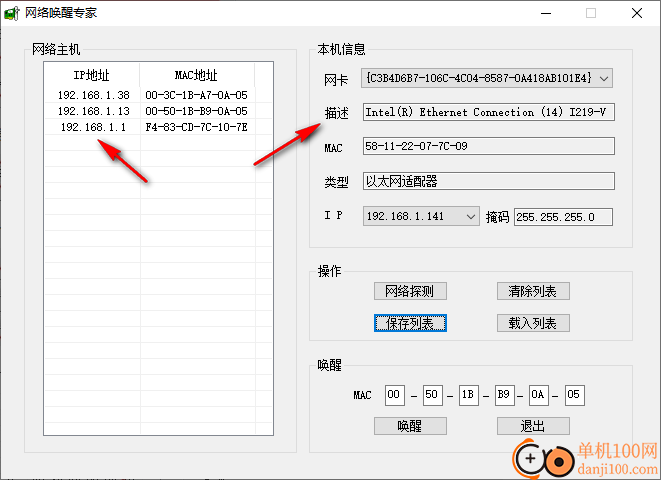
Task: Click the 唤醒 wake button
Action: click(410, 426)
